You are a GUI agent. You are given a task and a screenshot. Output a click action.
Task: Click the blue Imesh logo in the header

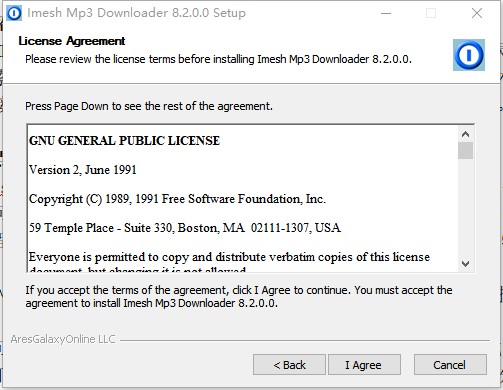(x=469, y=55)
